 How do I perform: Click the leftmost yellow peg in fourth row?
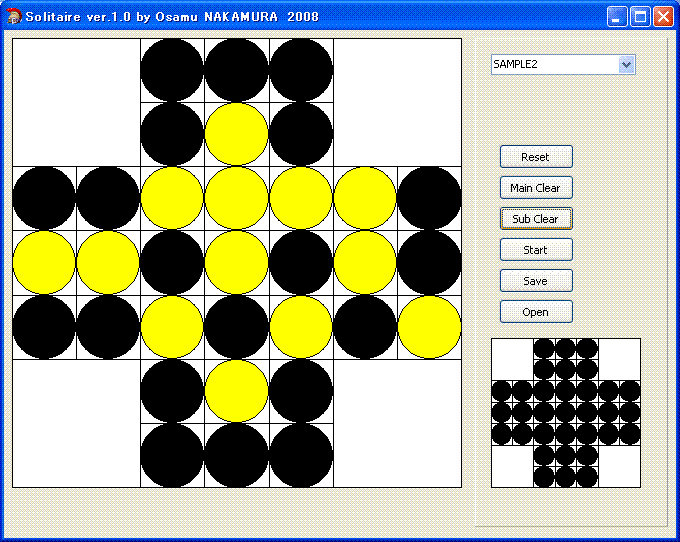(x=44, y=262)
